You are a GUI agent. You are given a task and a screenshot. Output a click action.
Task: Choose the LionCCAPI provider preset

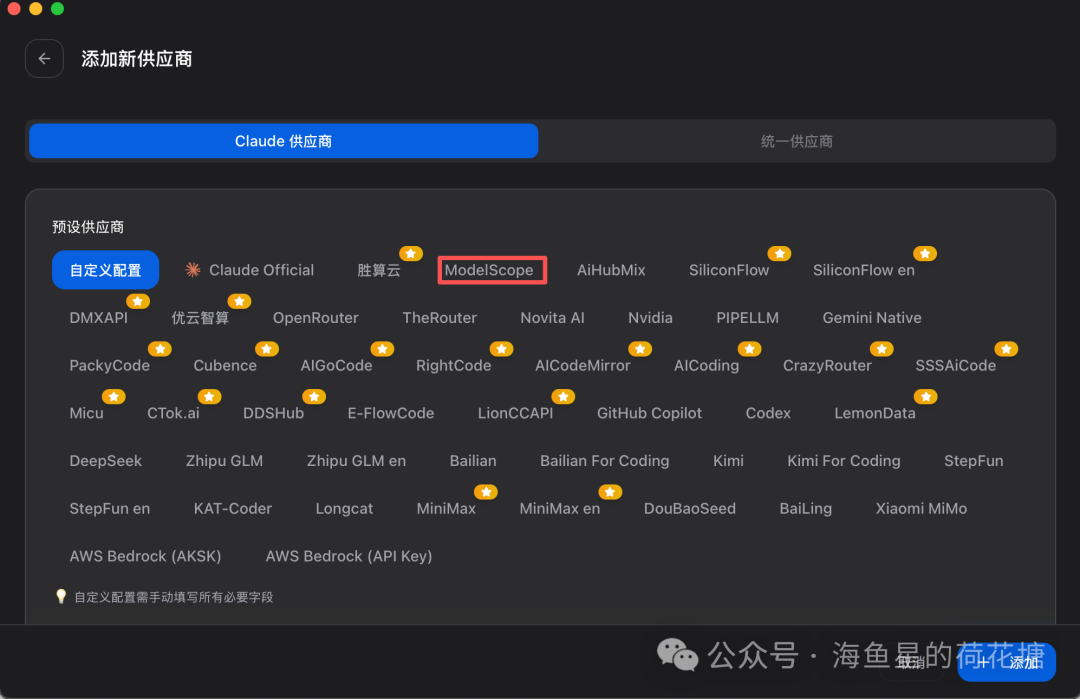pos(515,413)
